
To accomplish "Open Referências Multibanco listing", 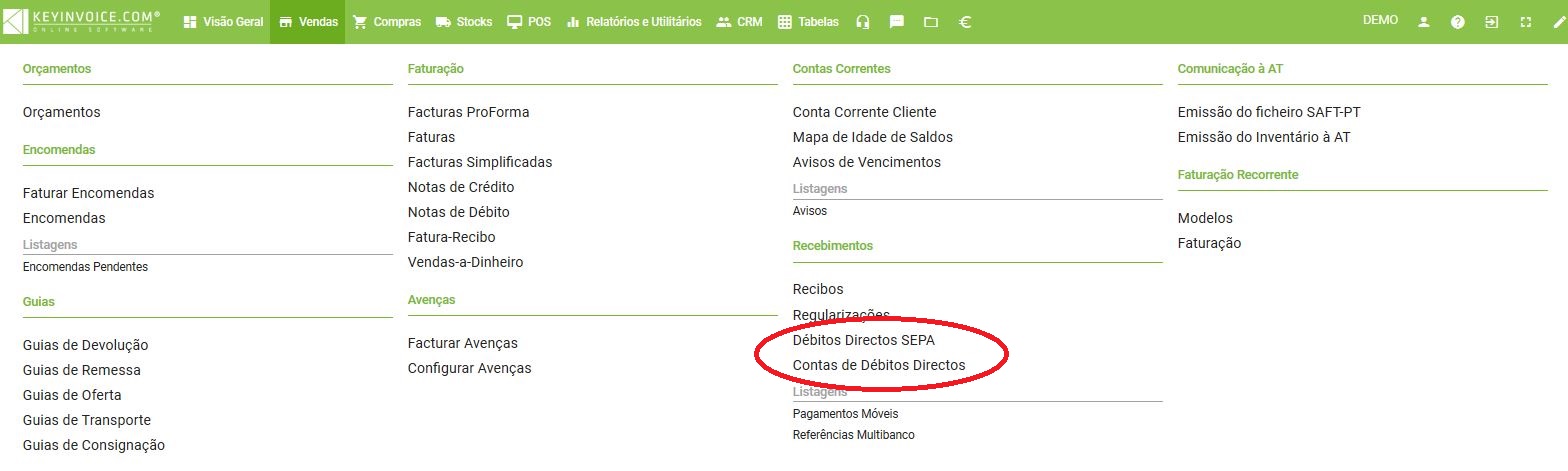I will pyautogui.click(x=854, y=435).
